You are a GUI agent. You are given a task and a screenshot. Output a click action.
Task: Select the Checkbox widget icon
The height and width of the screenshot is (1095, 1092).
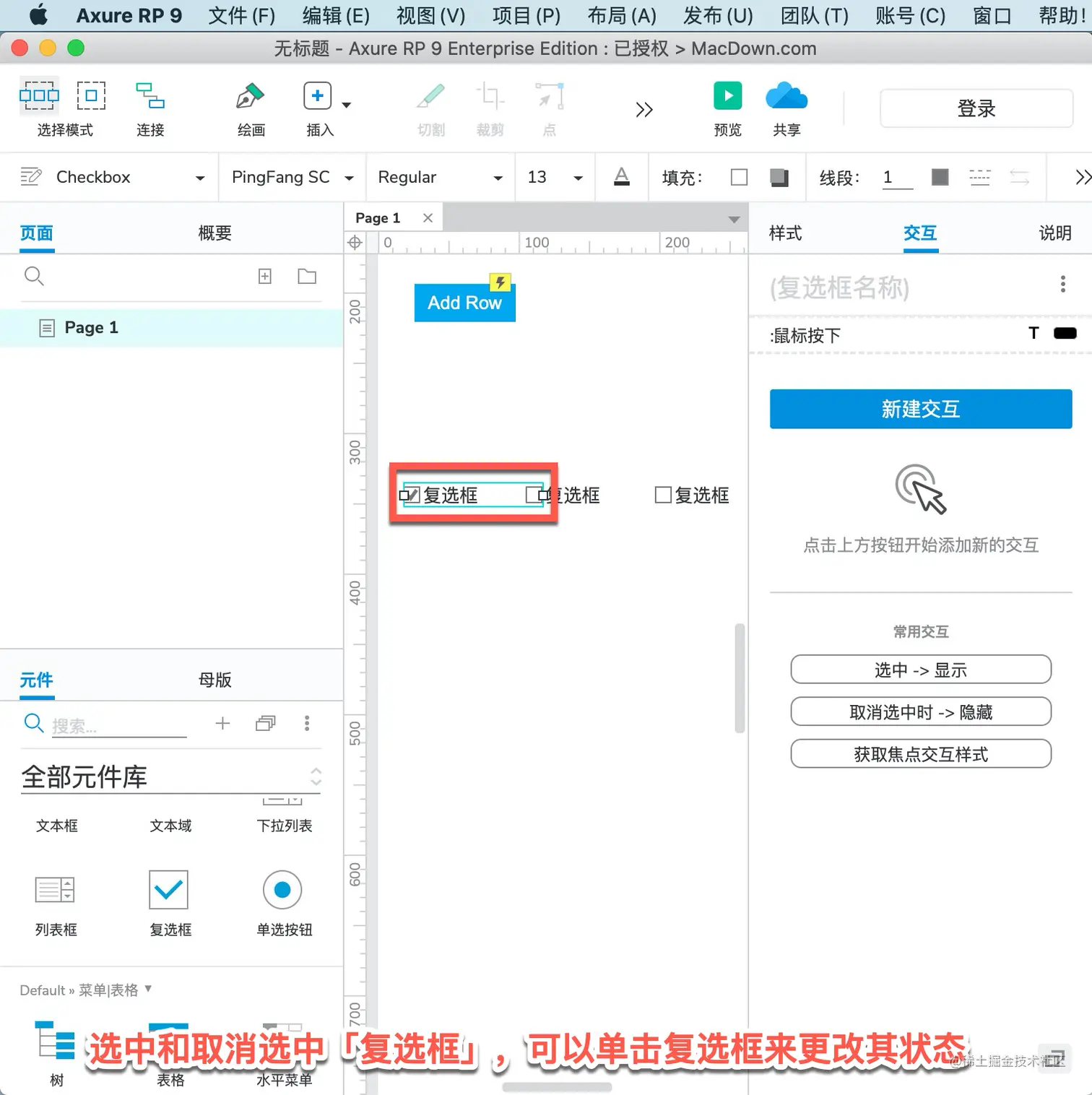168,889
